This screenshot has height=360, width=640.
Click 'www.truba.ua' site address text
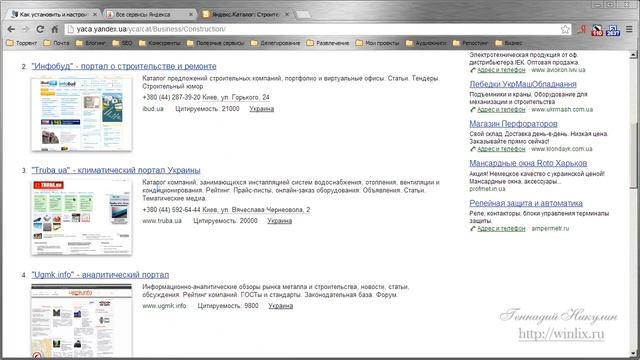(162, 221)
